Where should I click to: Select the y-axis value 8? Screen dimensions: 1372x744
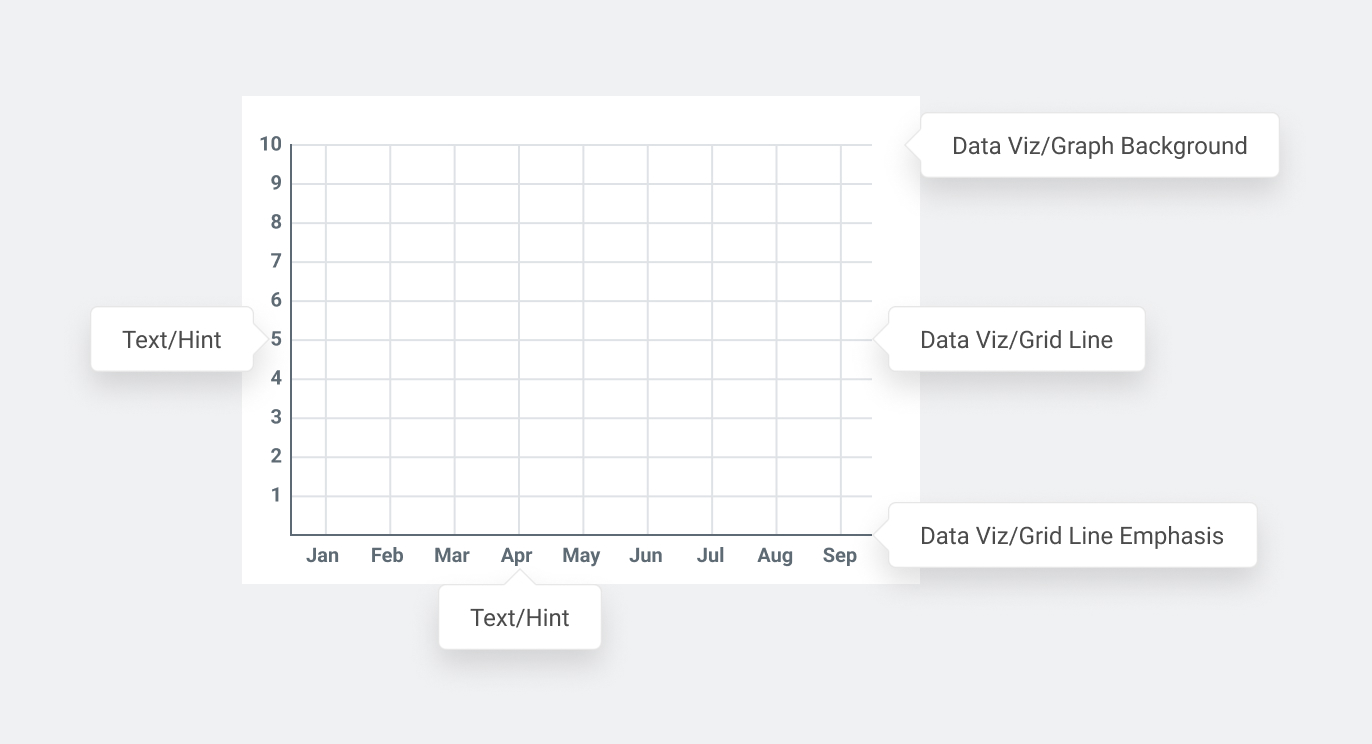click(x=276, y=222)
